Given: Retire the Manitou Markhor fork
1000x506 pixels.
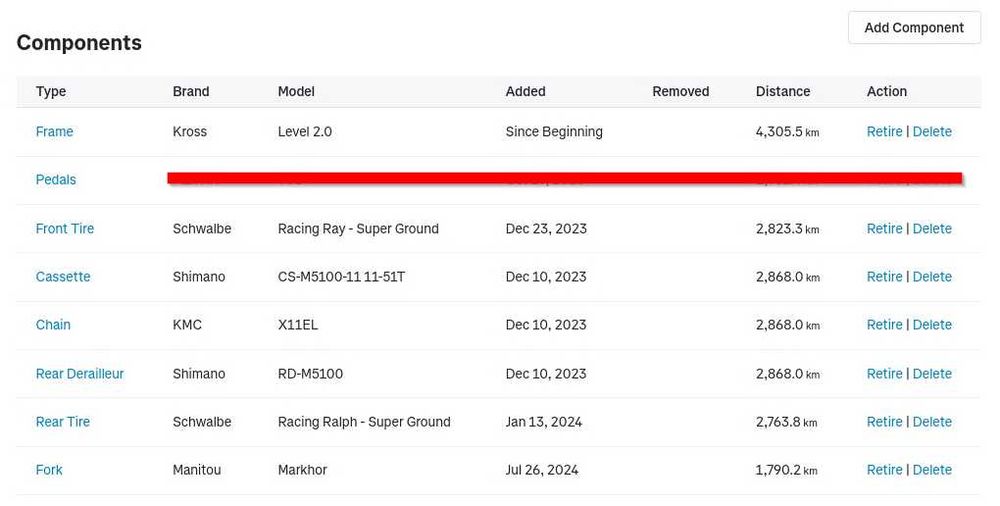Looking at the screenshot, I should coord(884,470).
